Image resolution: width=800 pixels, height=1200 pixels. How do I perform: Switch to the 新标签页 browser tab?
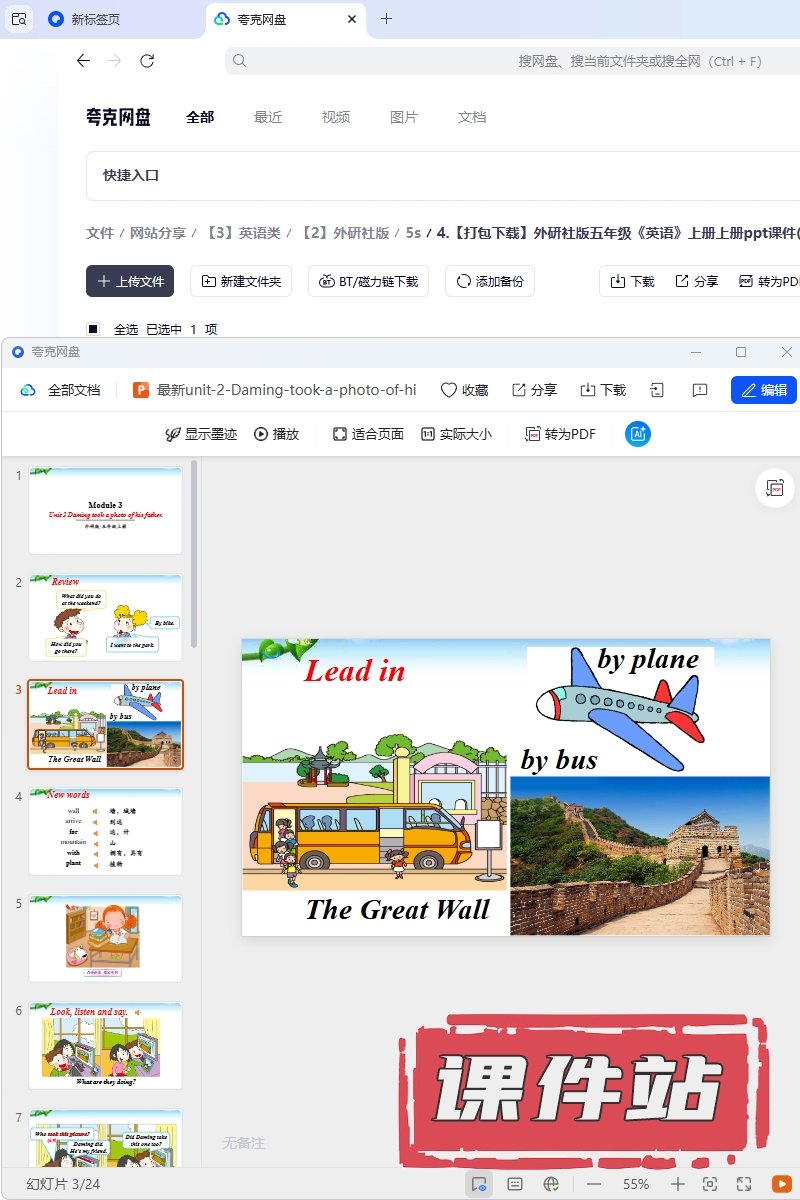pos(96,19)
